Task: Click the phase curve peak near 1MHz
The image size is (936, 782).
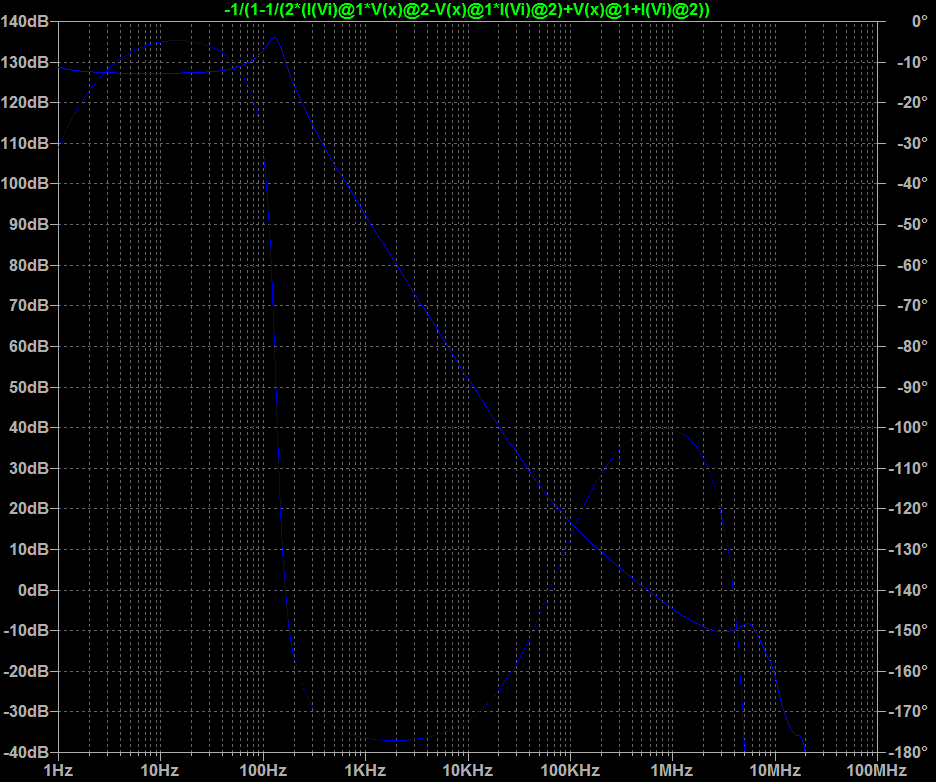Action: tap(661, 428)
